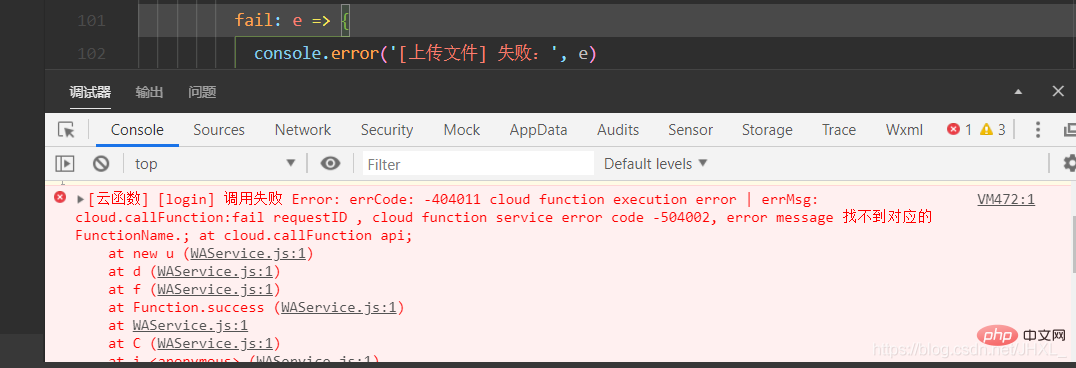Screen dimensions: 1076x368
Task: Follow WAService.js:1 link after Function.success
Action: coord(338,308)
